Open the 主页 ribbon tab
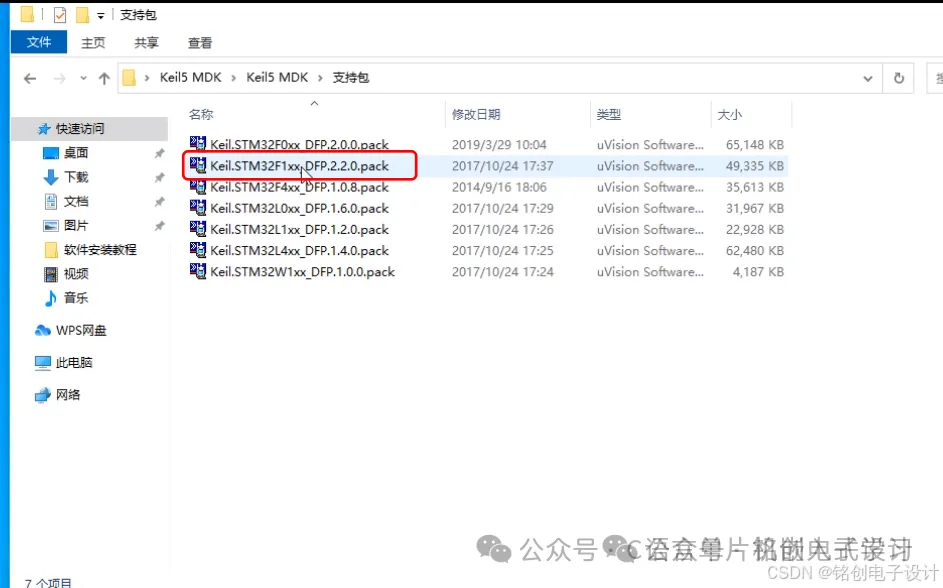This screenshot has height=588, width=943. tap(93, 43)
